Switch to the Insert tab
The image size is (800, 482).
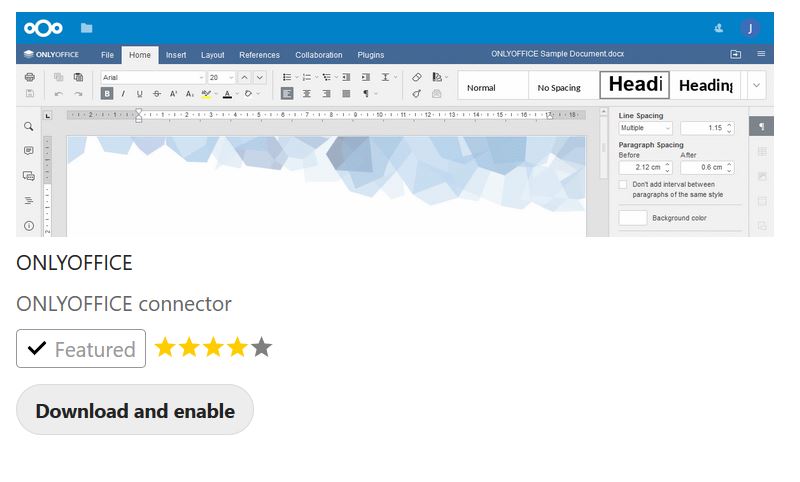[176, 55]
